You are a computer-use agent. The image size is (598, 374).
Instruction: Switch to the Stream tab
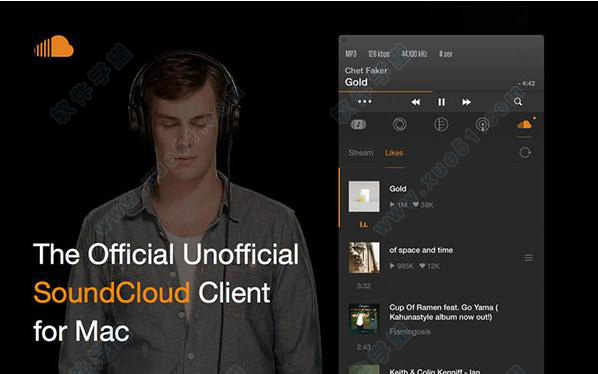[360, 152]
